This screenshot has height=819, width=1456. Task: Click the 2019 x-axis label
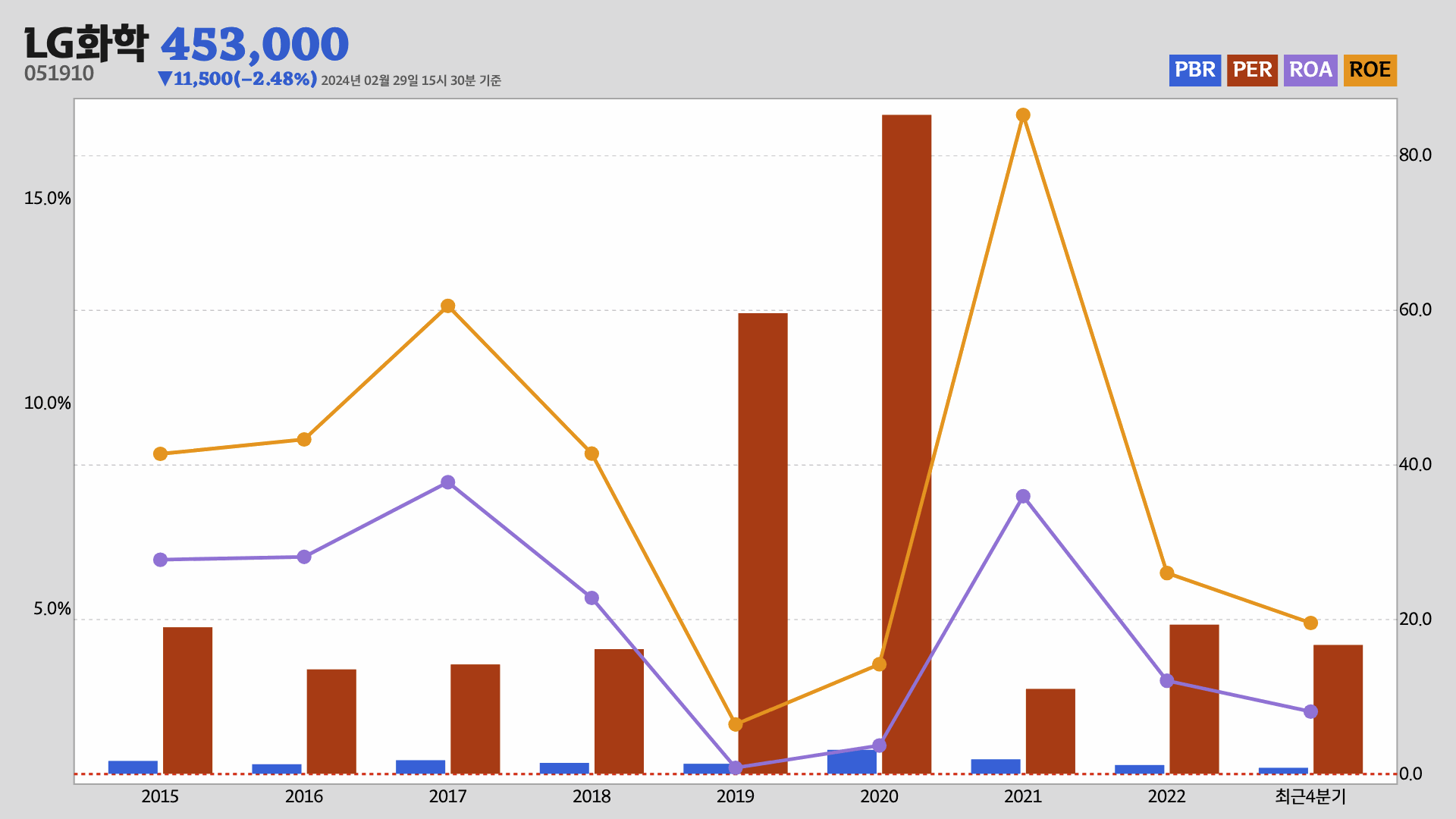coord(736,796)
